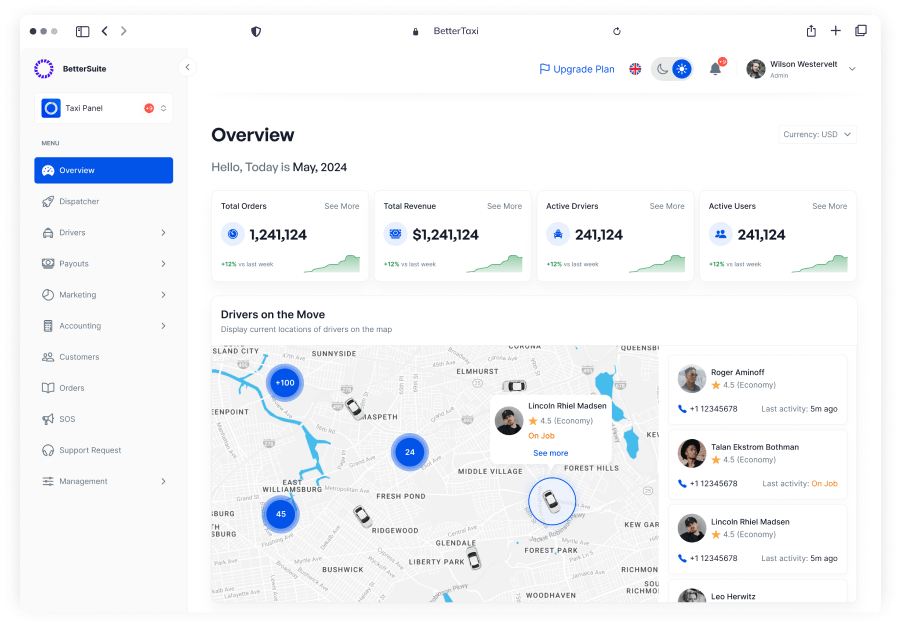Viewport: 901px width, 627px height.
Task: Open the Currency: USD dropdown
Action: click(x=817, y=134)
